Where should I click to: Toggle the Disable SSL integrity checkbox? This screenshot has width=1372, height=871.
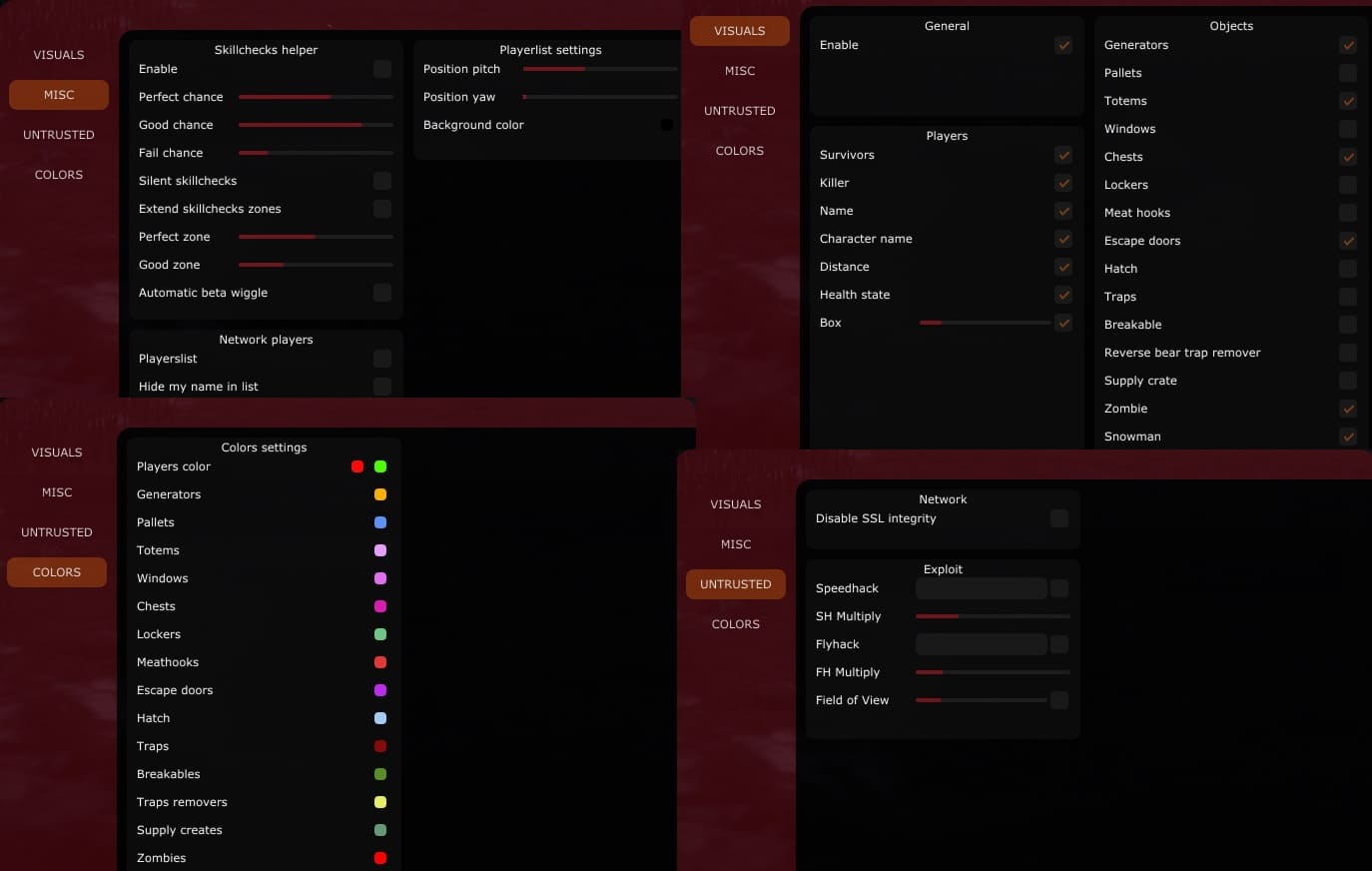coord(1059,518)
